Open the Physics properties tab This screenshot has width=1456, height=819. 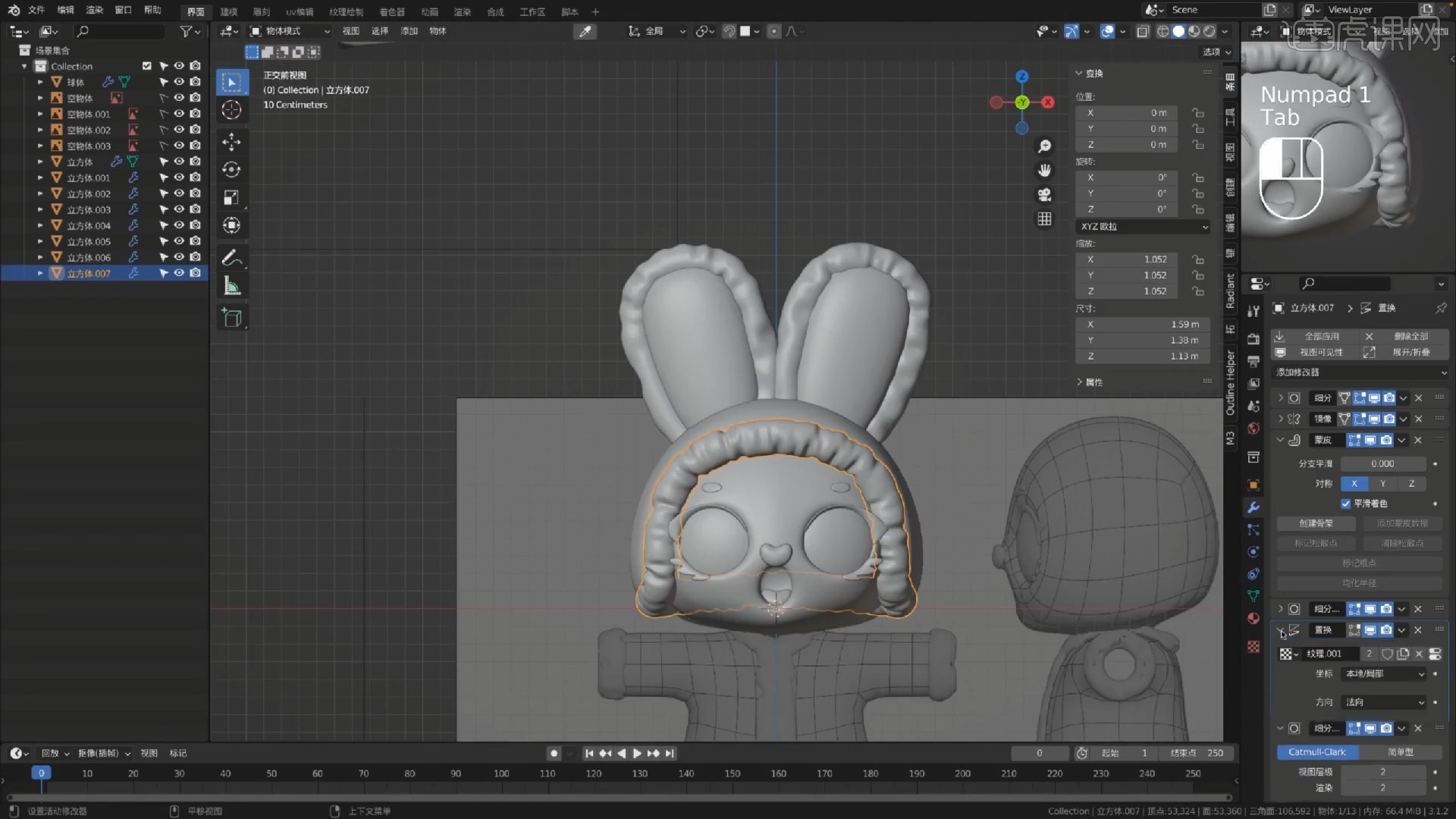coord(1254,552)
